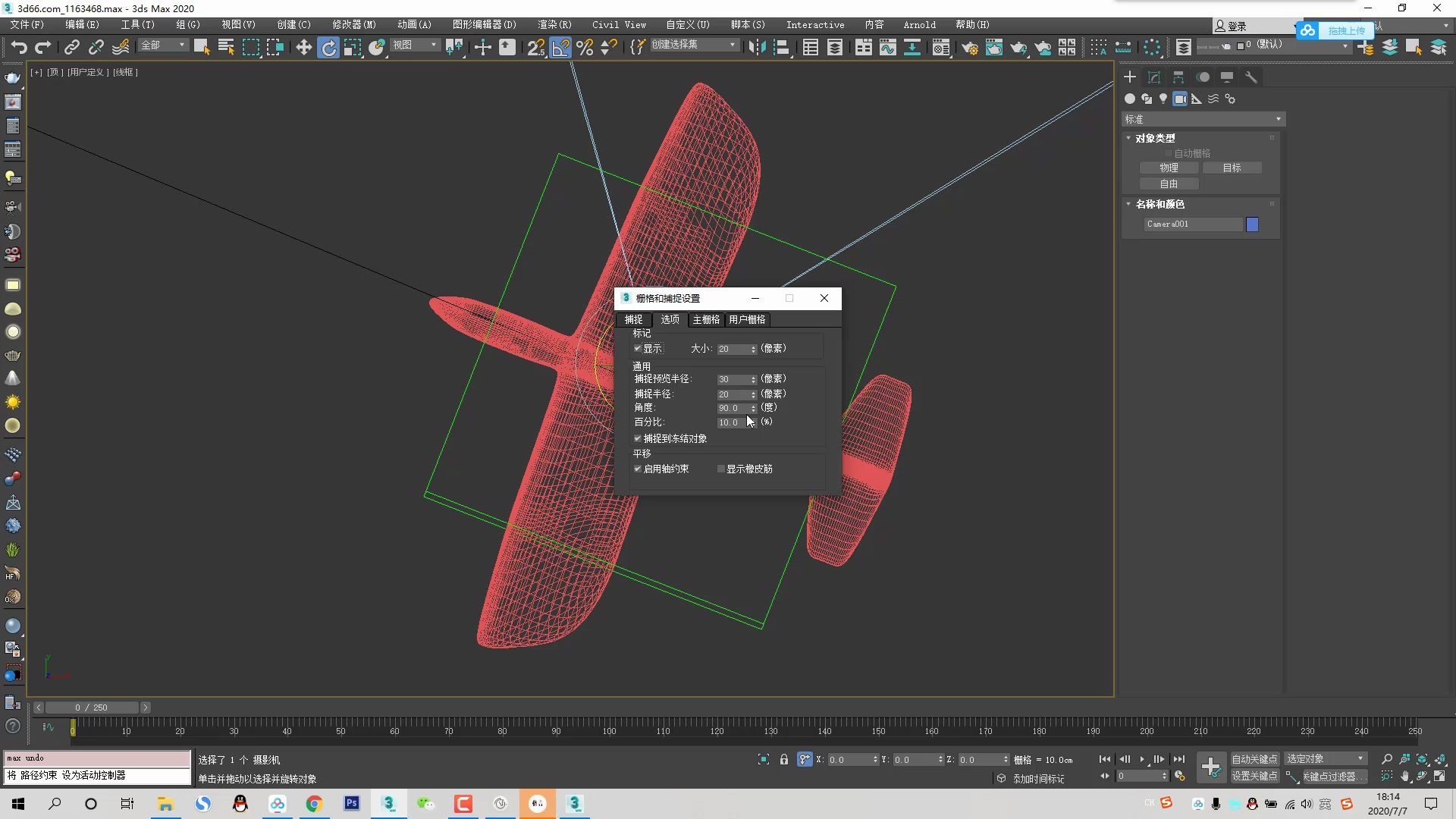Image resolution: width=1456 pixels, height=819 pixels.
Task: Select the Rotate tool in toolbar
Action: [328, 48]
